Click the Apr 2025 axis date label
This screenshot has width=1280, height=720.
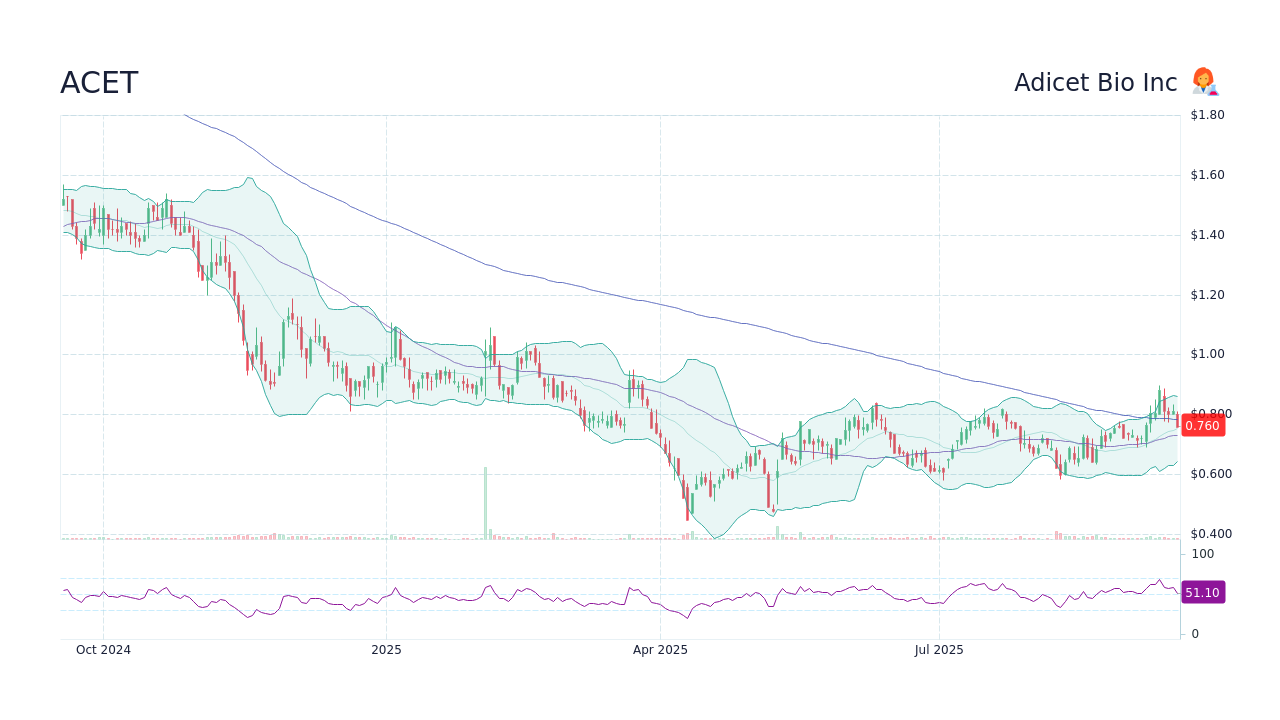660,649
